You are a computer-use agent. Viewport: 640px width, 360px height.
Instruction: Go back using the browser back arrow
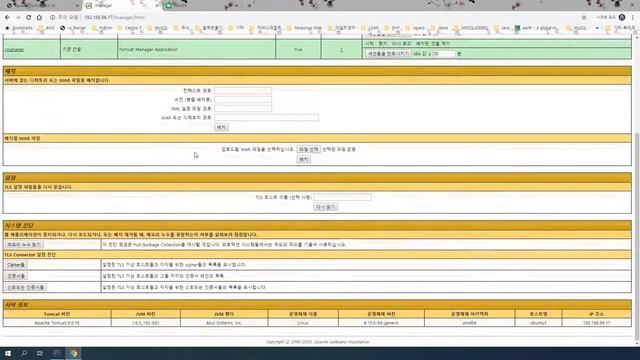[x=7, y=18]
